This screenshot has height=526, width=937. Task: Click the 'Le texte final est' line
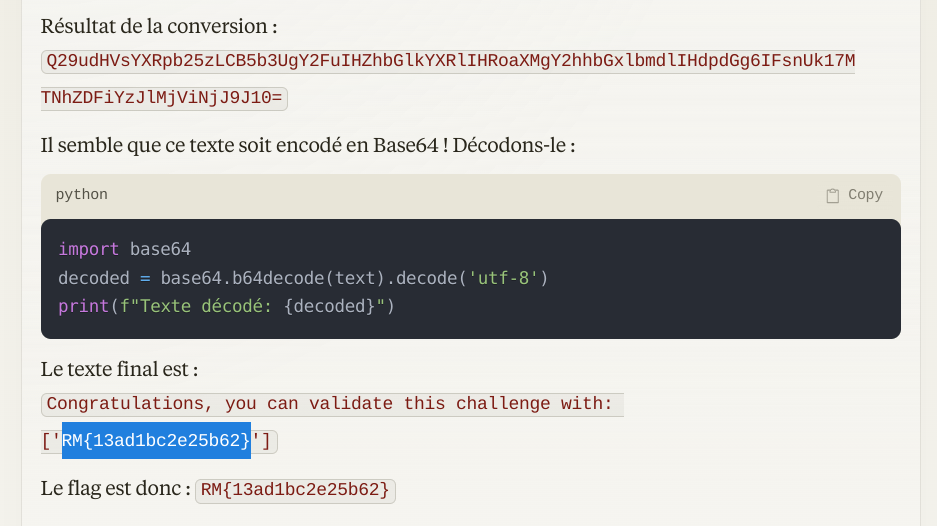pyautogui.click(x=119, y=369)
